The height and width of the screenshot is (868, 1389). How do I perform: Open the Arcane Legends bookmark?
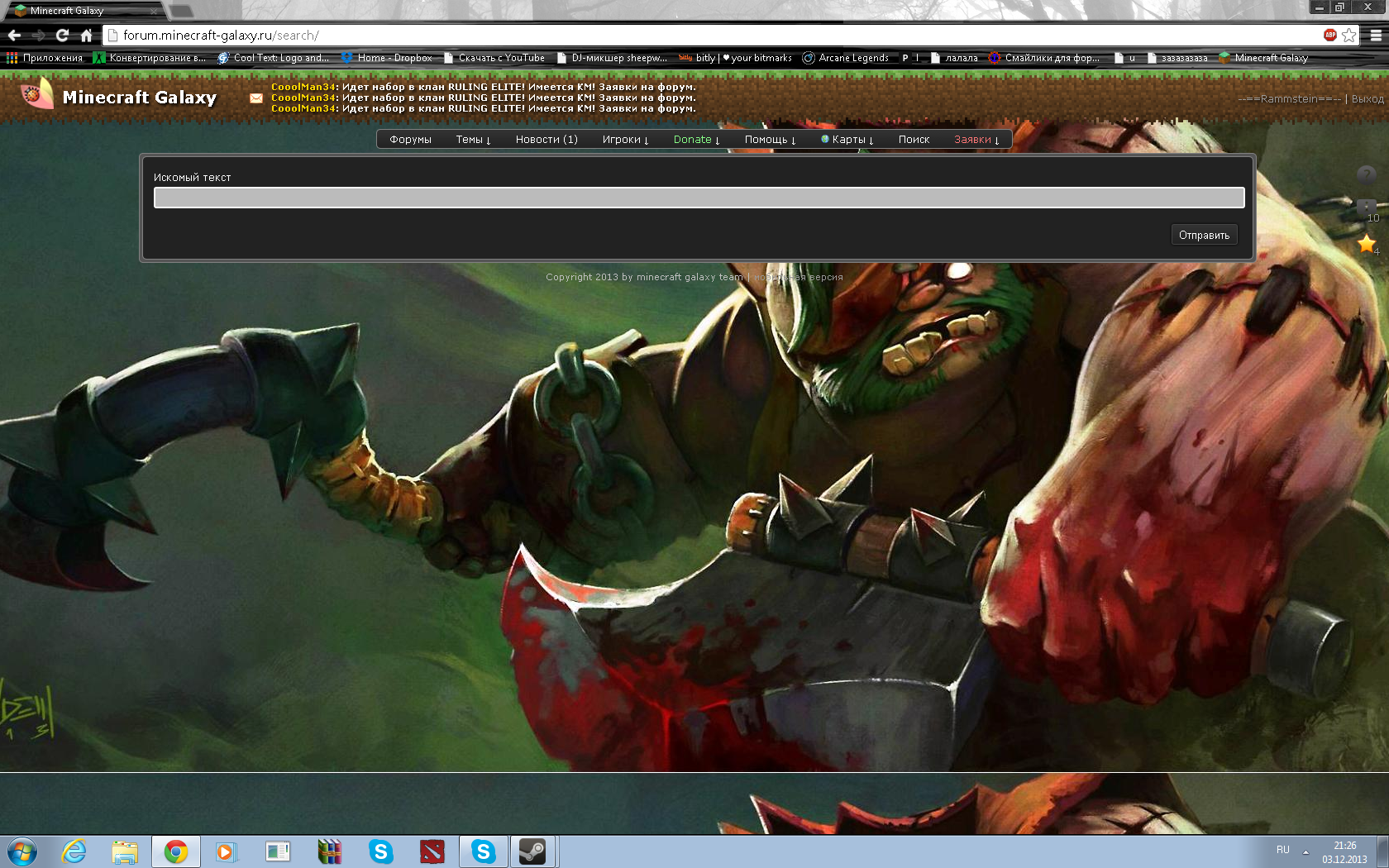tap(845, 58)
